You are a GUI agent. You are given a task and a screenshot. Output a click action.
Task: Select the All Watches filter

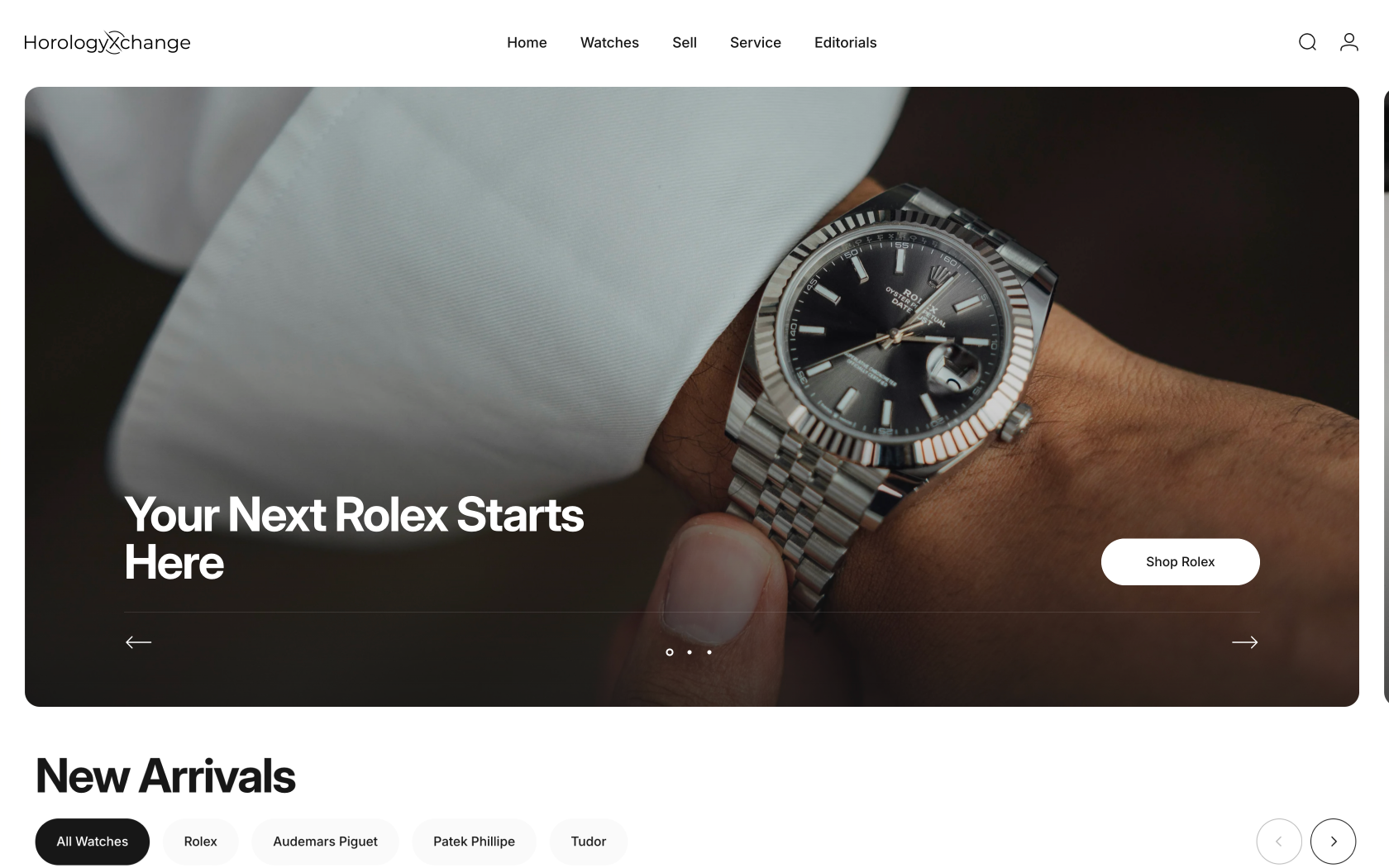(x=93, y=842)
